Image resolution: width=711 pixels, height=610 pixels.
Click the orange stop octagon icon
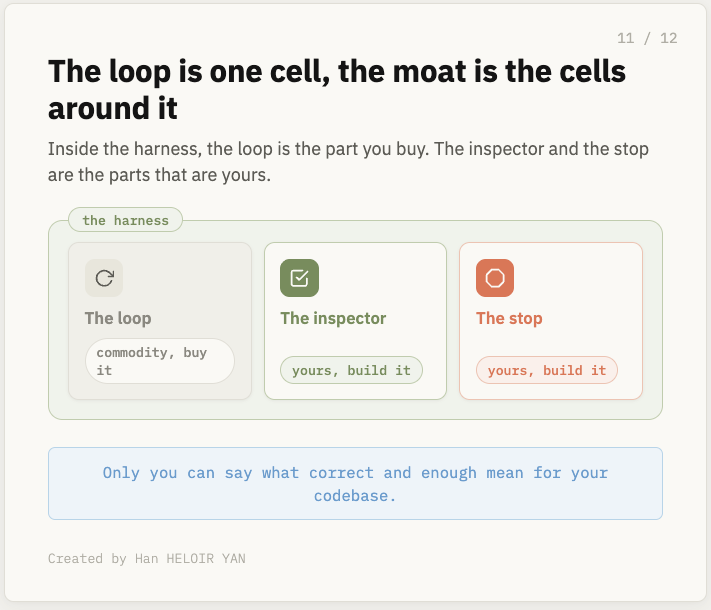pyautogui.click(x=495, y=278)
